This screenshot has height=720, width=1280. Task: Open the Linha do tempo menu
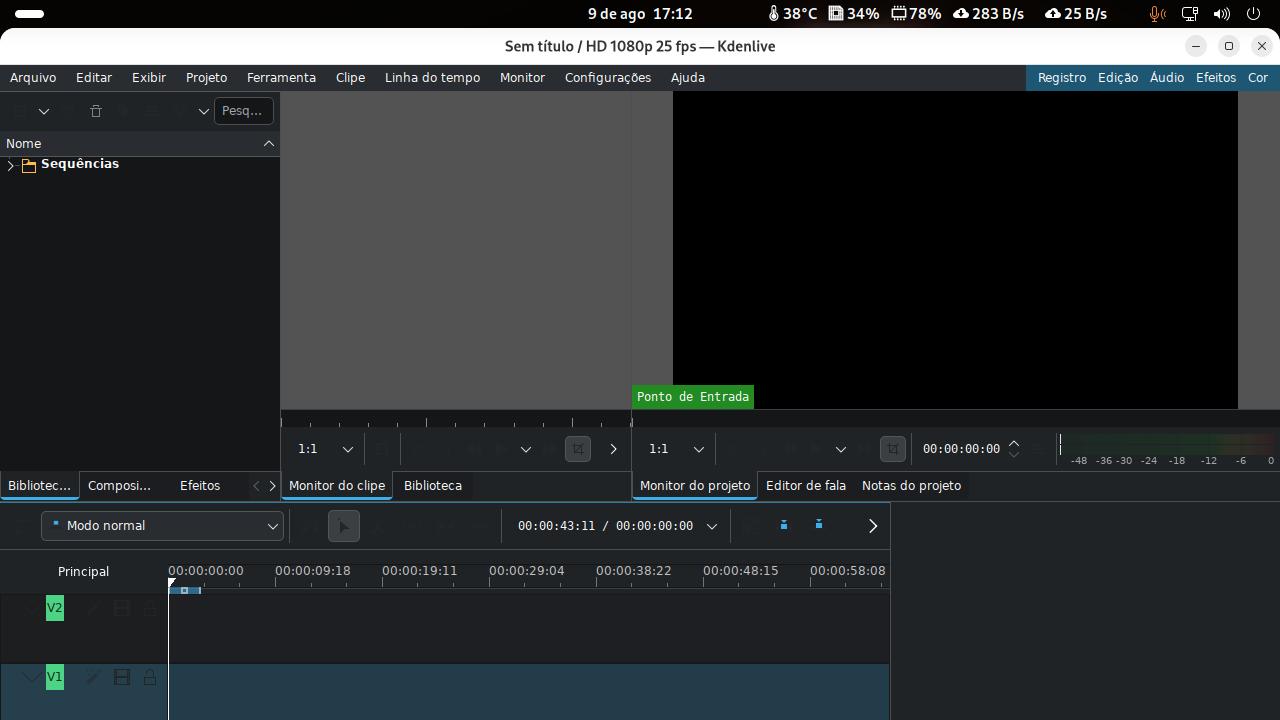click(432, 77)
